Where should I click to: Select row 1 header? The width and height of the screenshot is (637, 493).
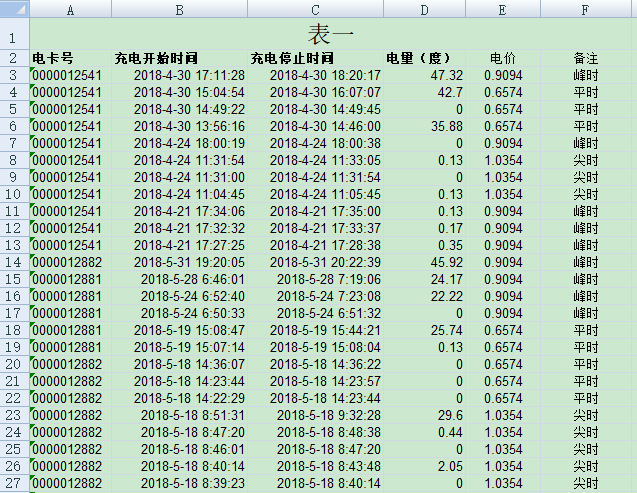click(x=15, y=34)
